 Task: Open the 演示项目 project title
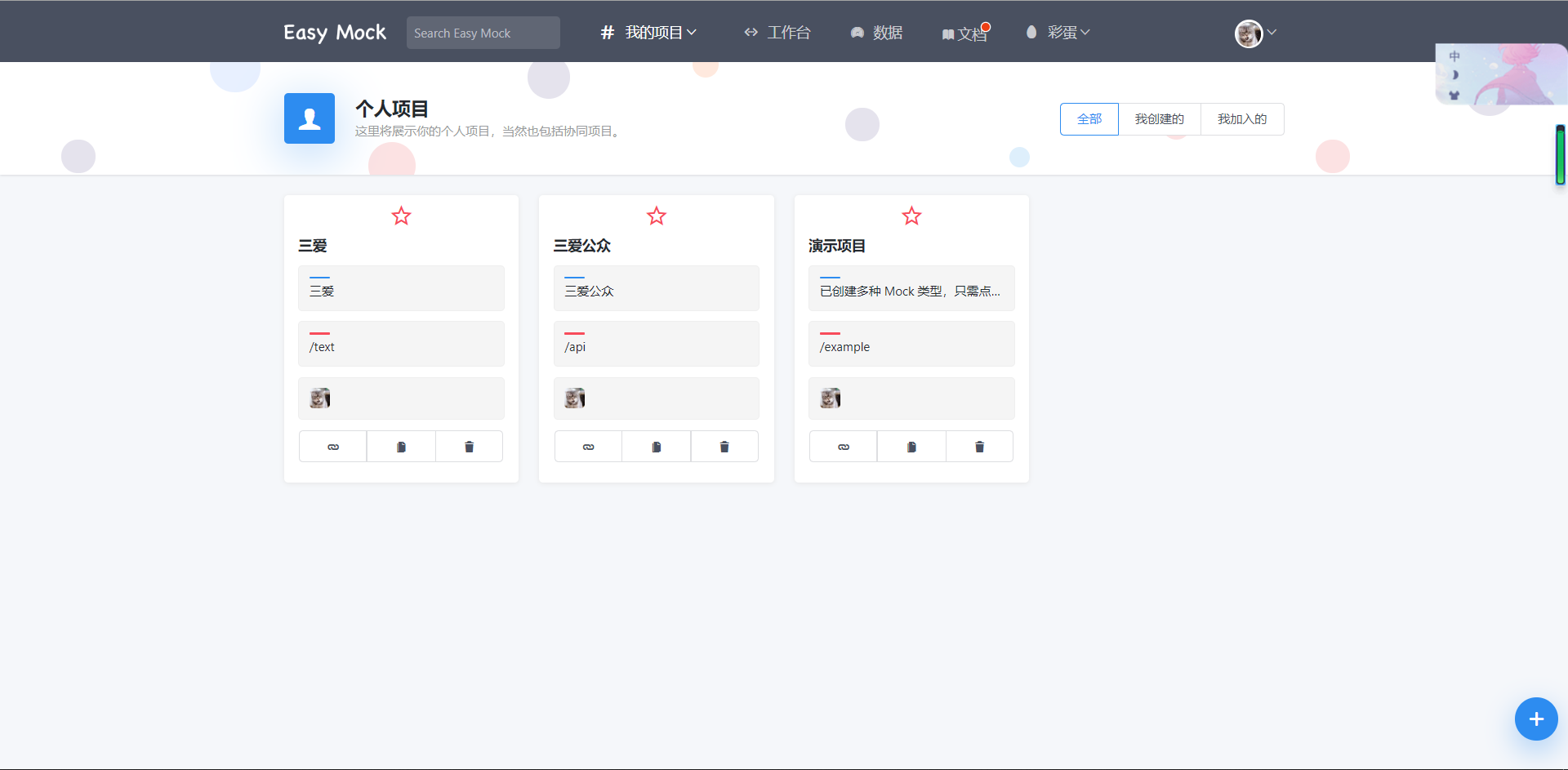[x=837, y=246]
